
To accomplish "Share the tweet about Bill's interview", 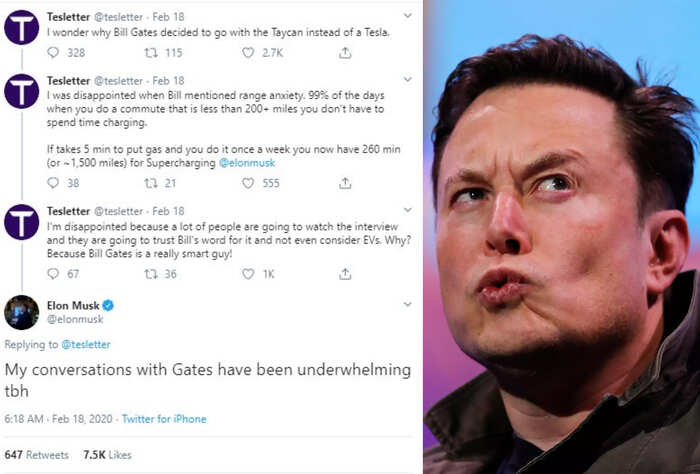I will click(x=345, y=274).
